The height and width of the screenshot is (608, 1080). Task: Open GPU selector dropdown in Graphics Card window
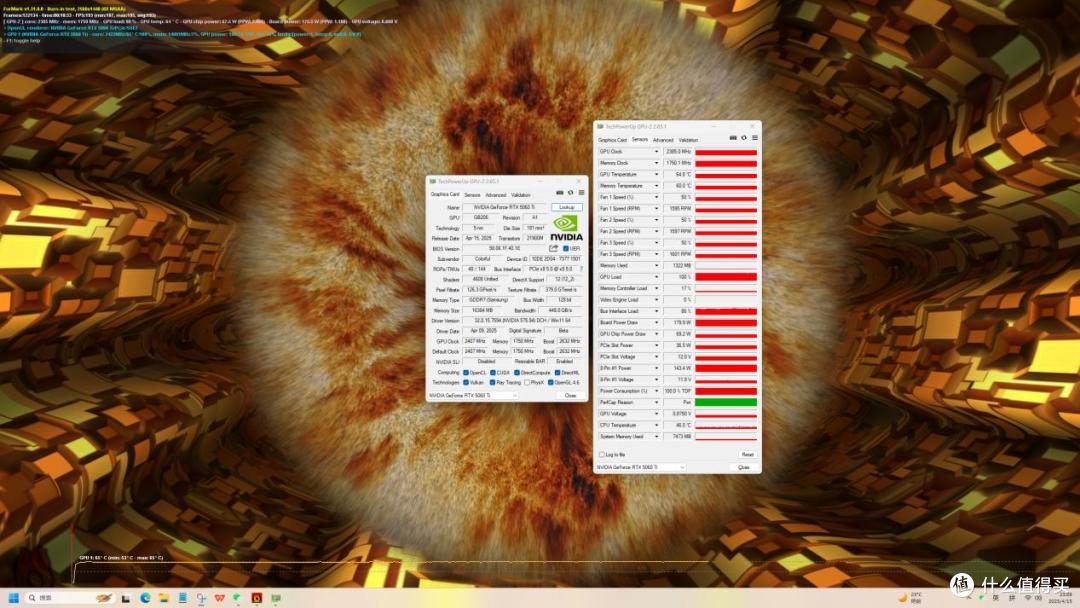pos(472,395)
